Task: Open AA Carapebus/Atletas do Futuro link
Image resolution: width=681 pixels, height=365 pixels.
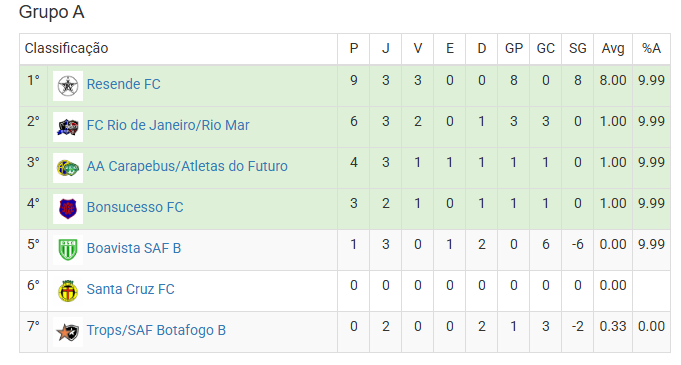Action: tap(187, 166)
